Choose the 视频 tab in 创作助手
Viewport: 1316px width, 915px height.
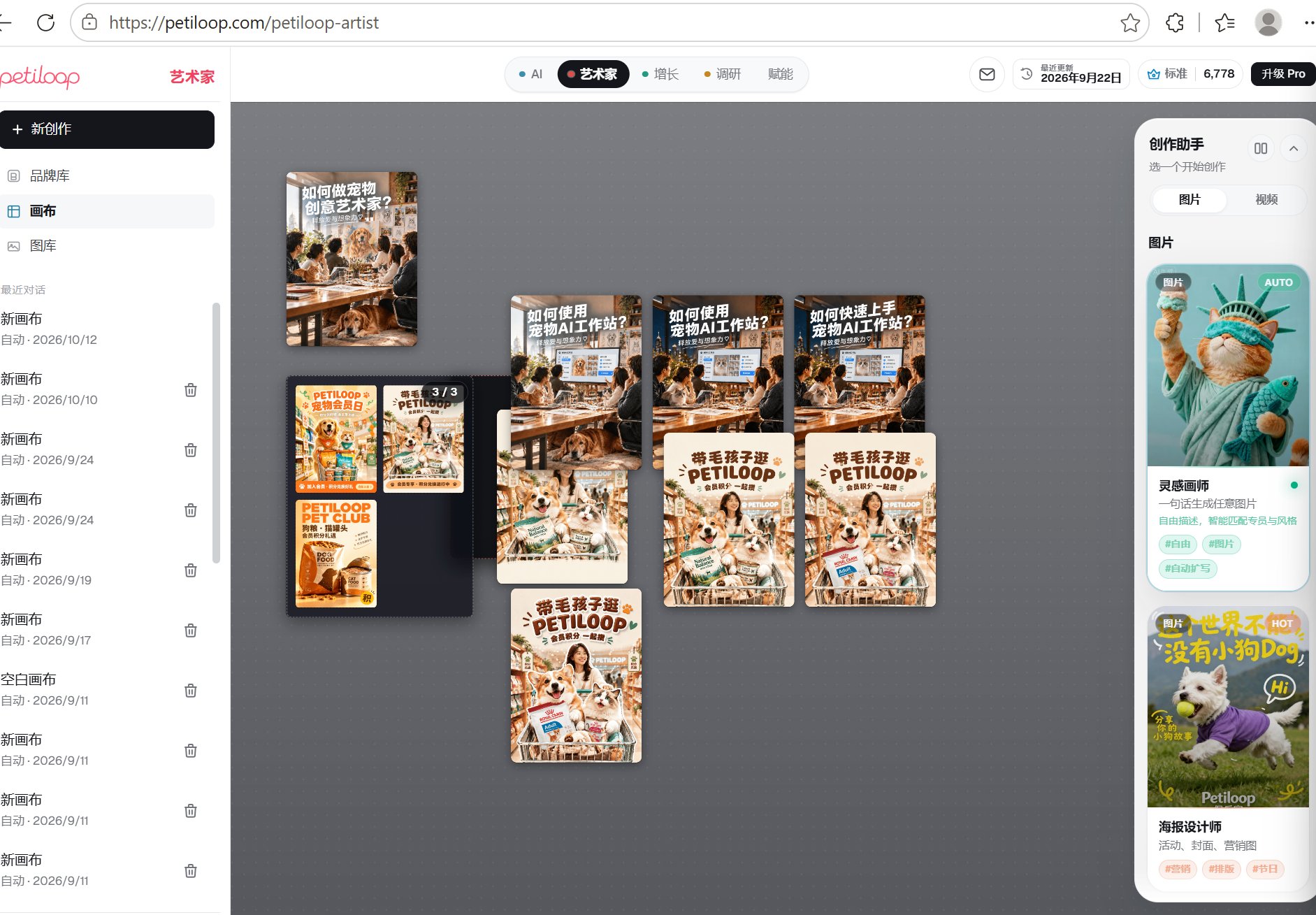coord(1266,200)
